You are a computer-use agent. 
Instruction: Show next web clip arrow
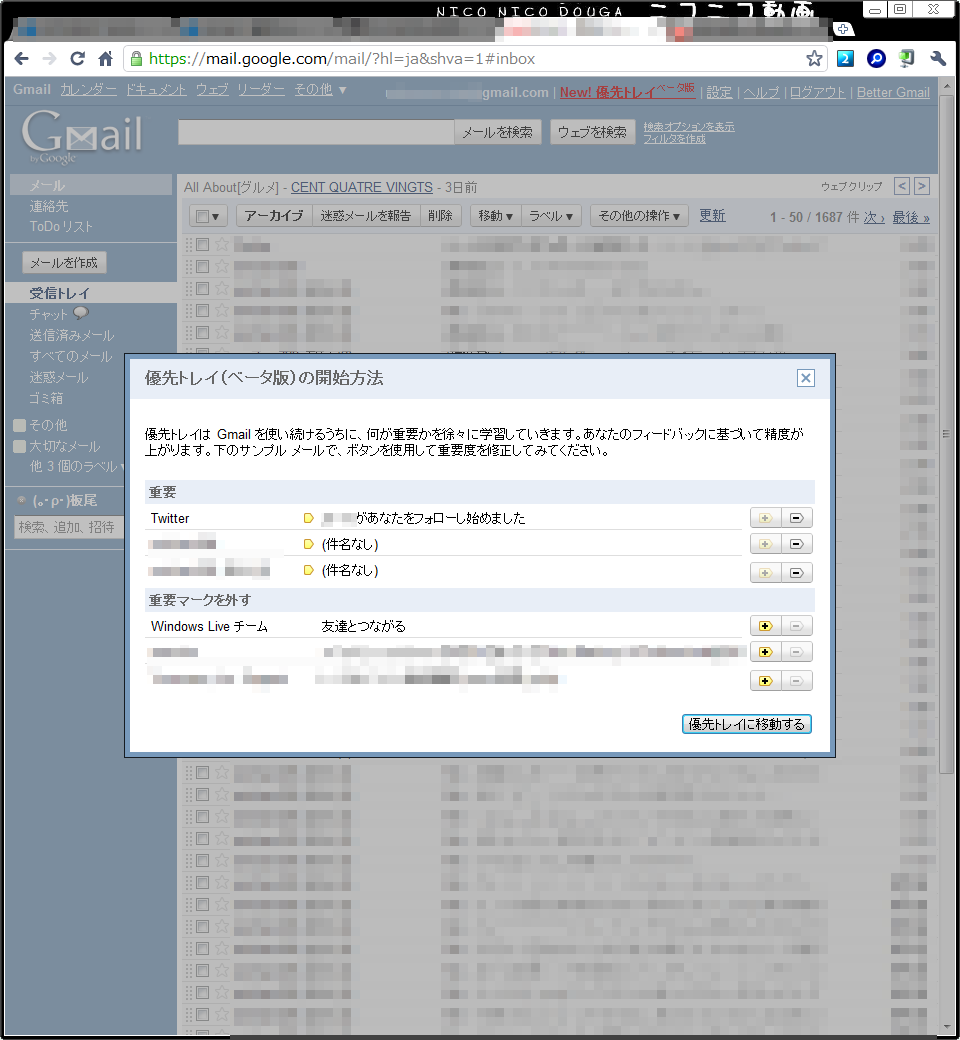click(922, 186)
